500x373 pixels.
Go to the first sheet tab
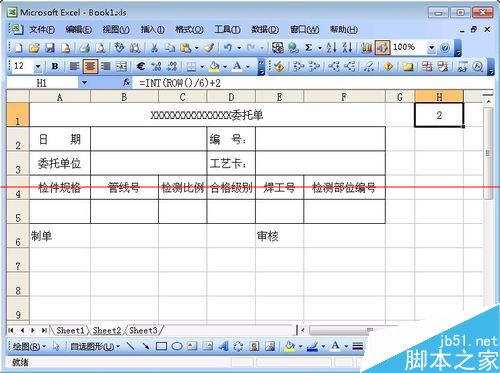pyautogui.click(x=11, y=330)
